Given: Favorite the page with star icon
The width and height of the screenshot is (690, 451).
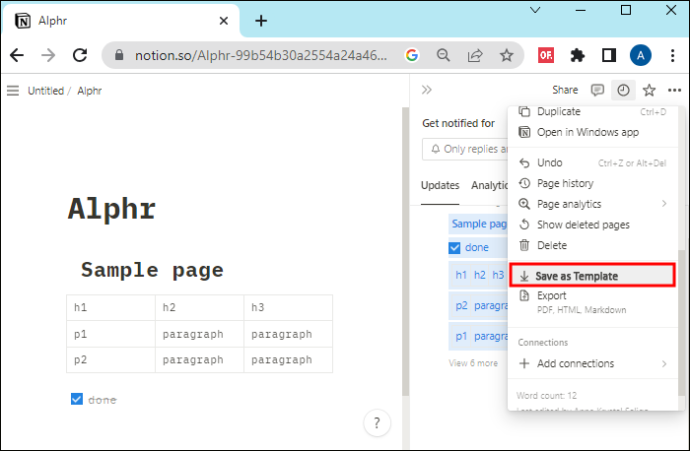Looking at the screenshot, I should click(x=649, y=90).
